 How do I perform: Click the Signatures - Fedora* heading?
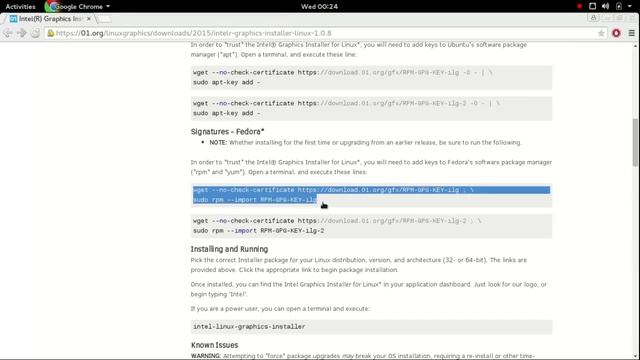tap(227, 131)
